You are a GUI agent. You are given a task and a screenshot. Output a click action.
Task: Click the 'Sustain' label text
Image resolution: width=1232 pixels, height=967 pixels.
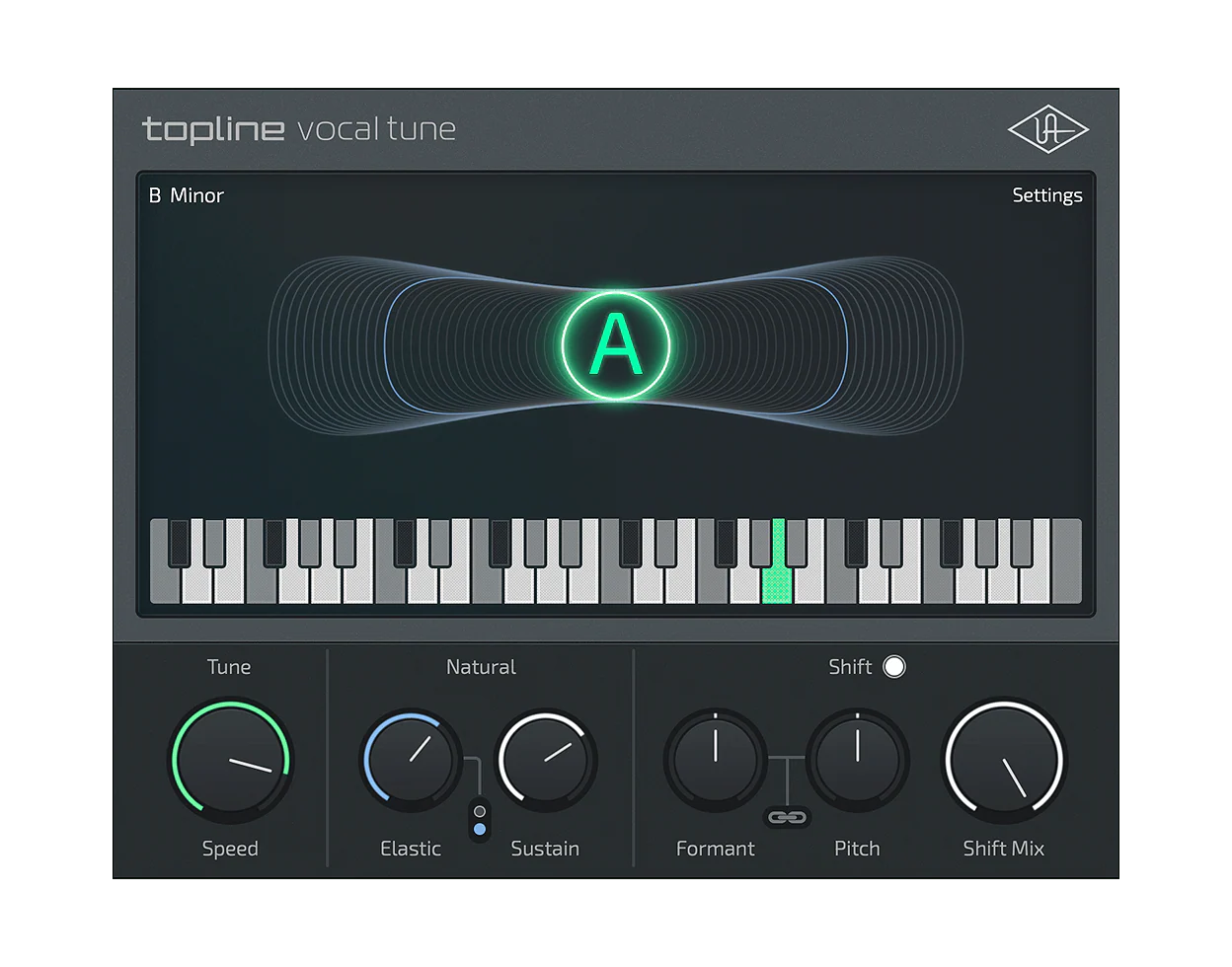[x=545, y=849]
